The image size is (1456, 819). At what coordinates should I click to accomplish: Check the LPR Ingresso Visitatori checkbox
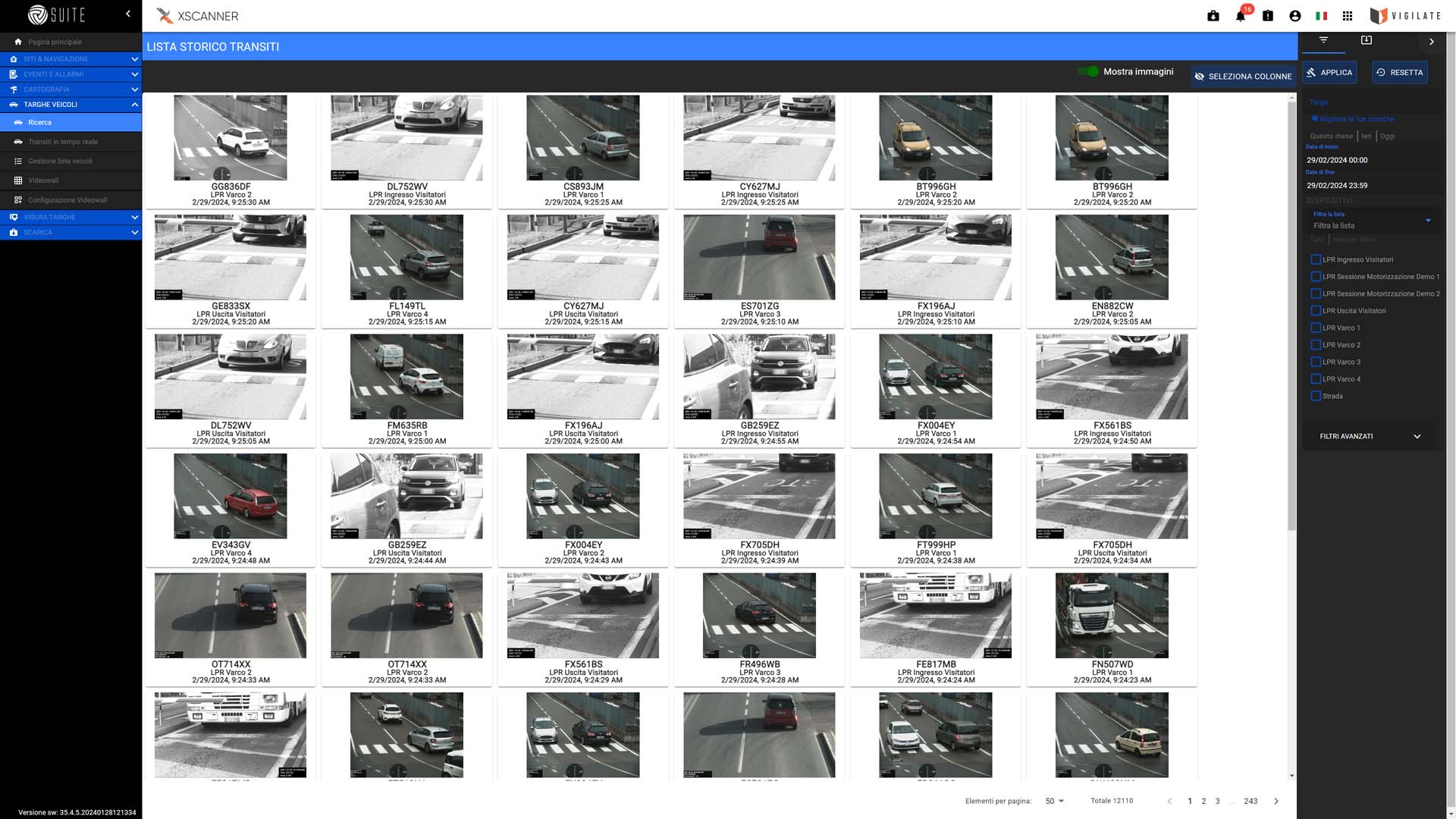pyautogui.click(x=1316, y=259)
